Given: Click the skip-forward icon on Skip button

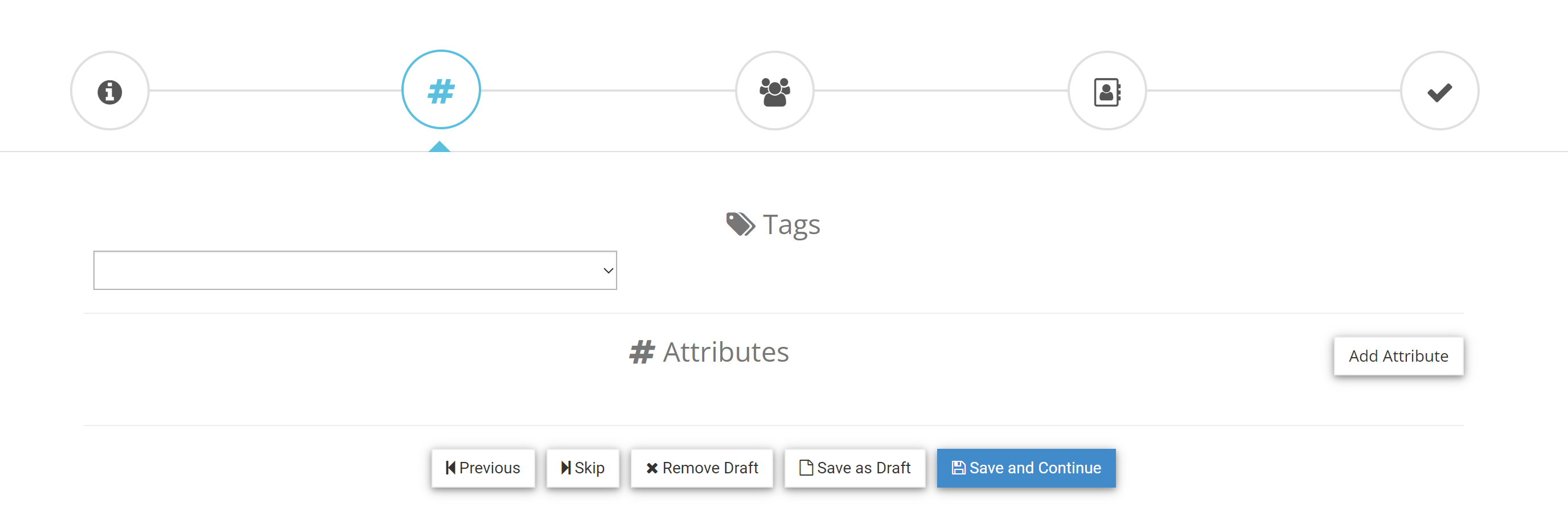Looking at the screenshot, I should coord(565,468).
